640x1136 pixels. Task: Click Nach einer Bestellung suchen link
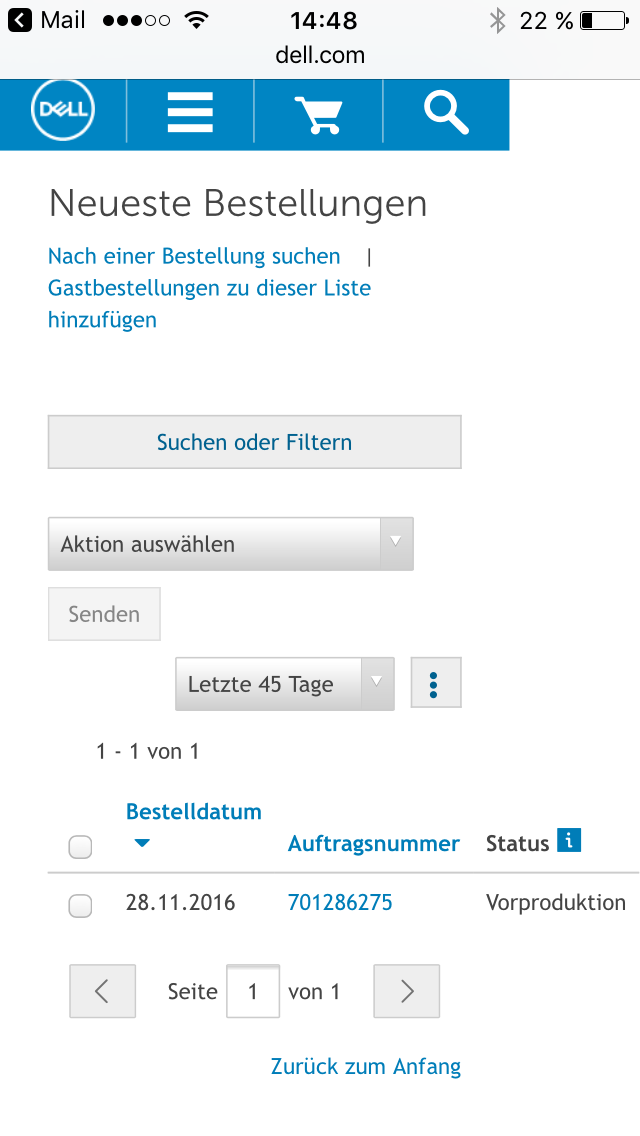[x=194, y=257]
